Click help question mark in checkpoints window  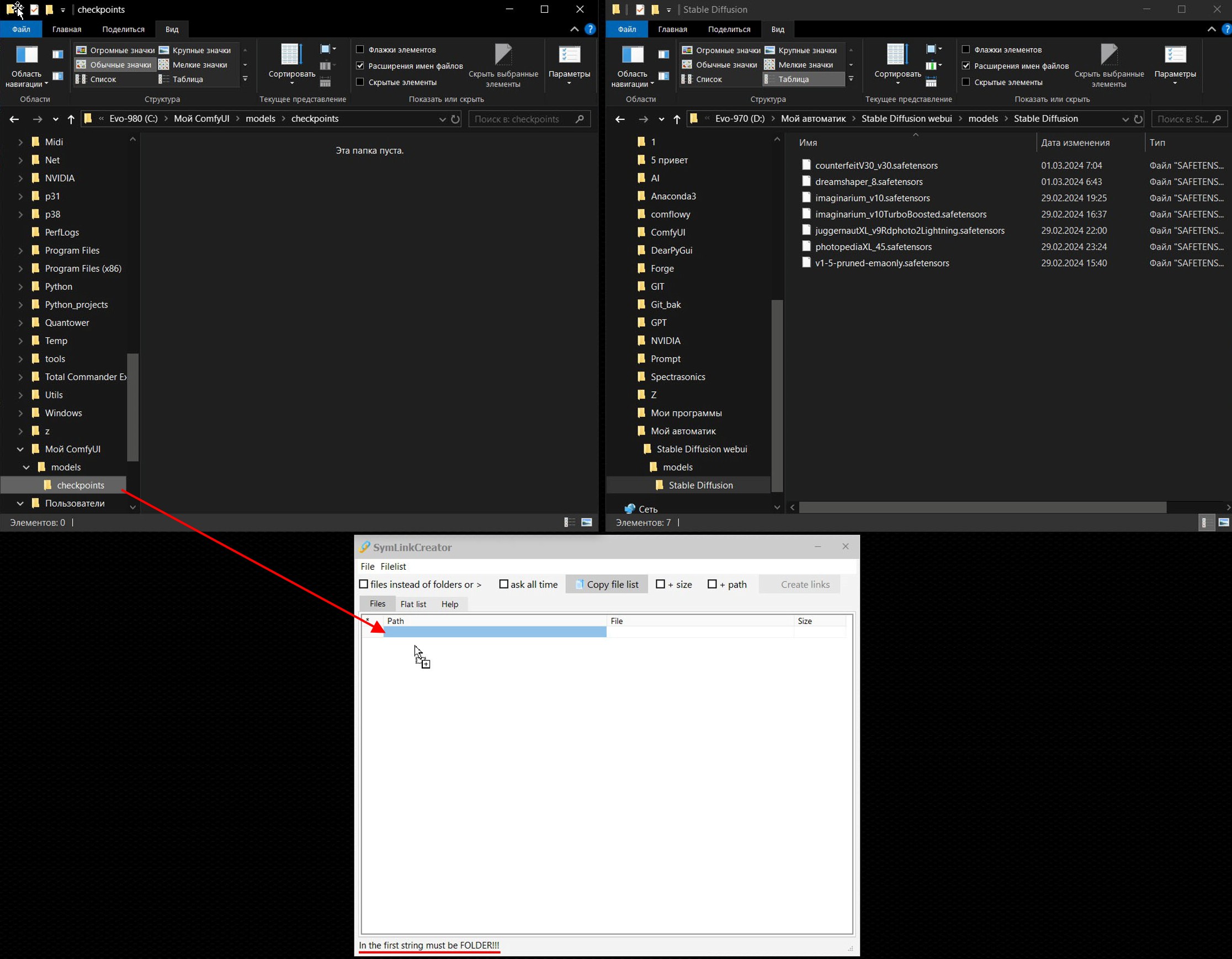(x=590, y=29)
